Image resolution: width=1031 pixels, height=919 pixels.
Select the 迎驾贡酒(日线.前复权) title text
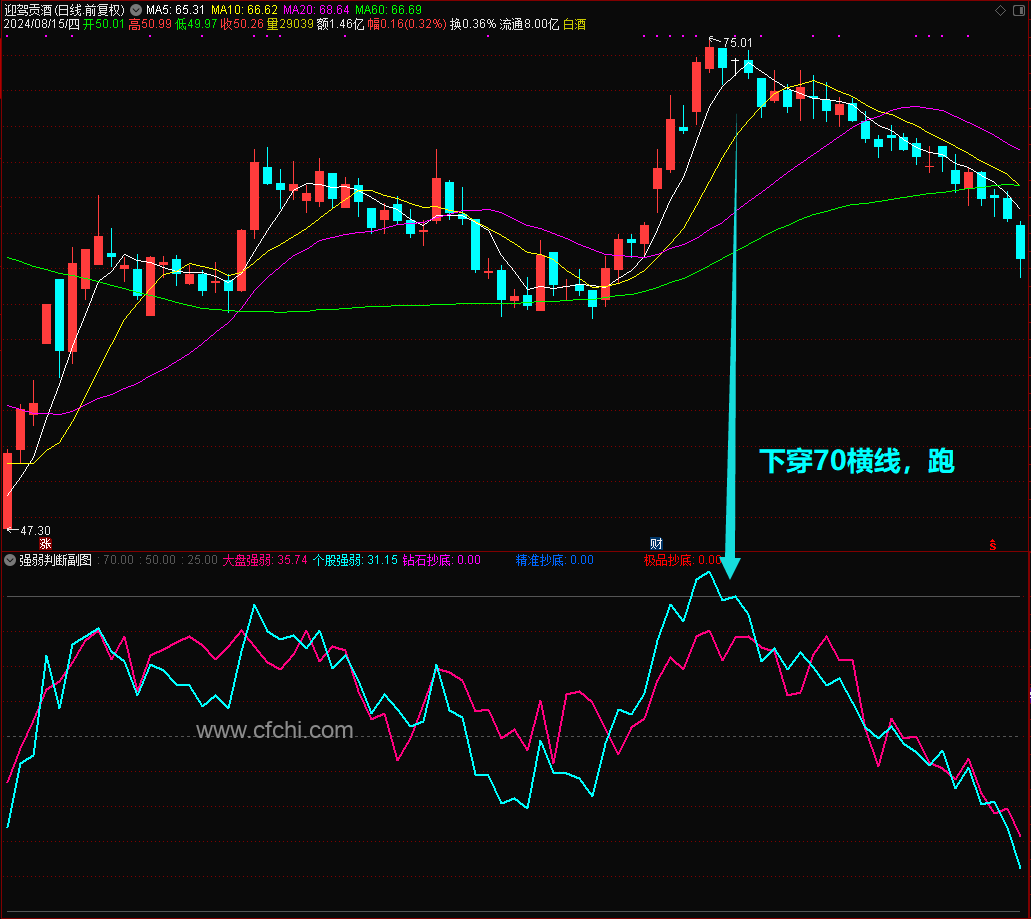coord(64,10)
